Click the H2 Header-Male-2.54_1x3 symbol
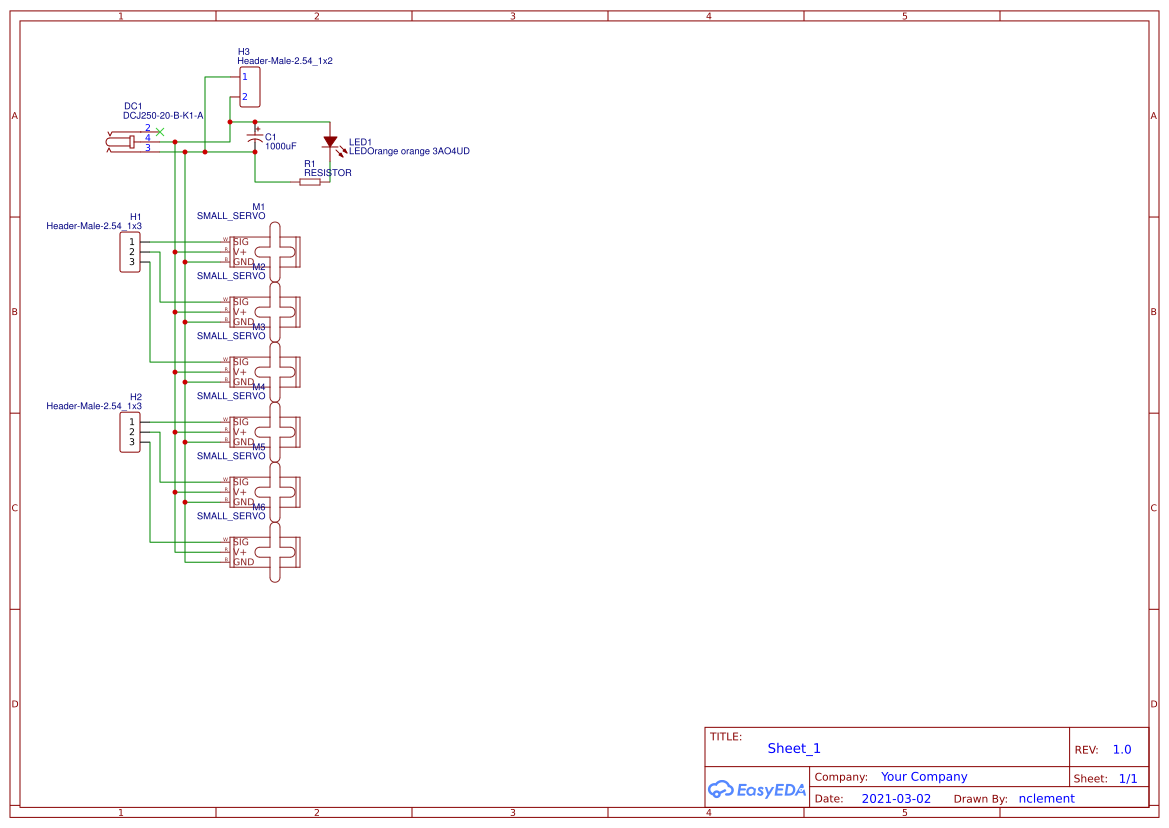This screenshot has height=828, width=1169. click(x=129, y=432)
